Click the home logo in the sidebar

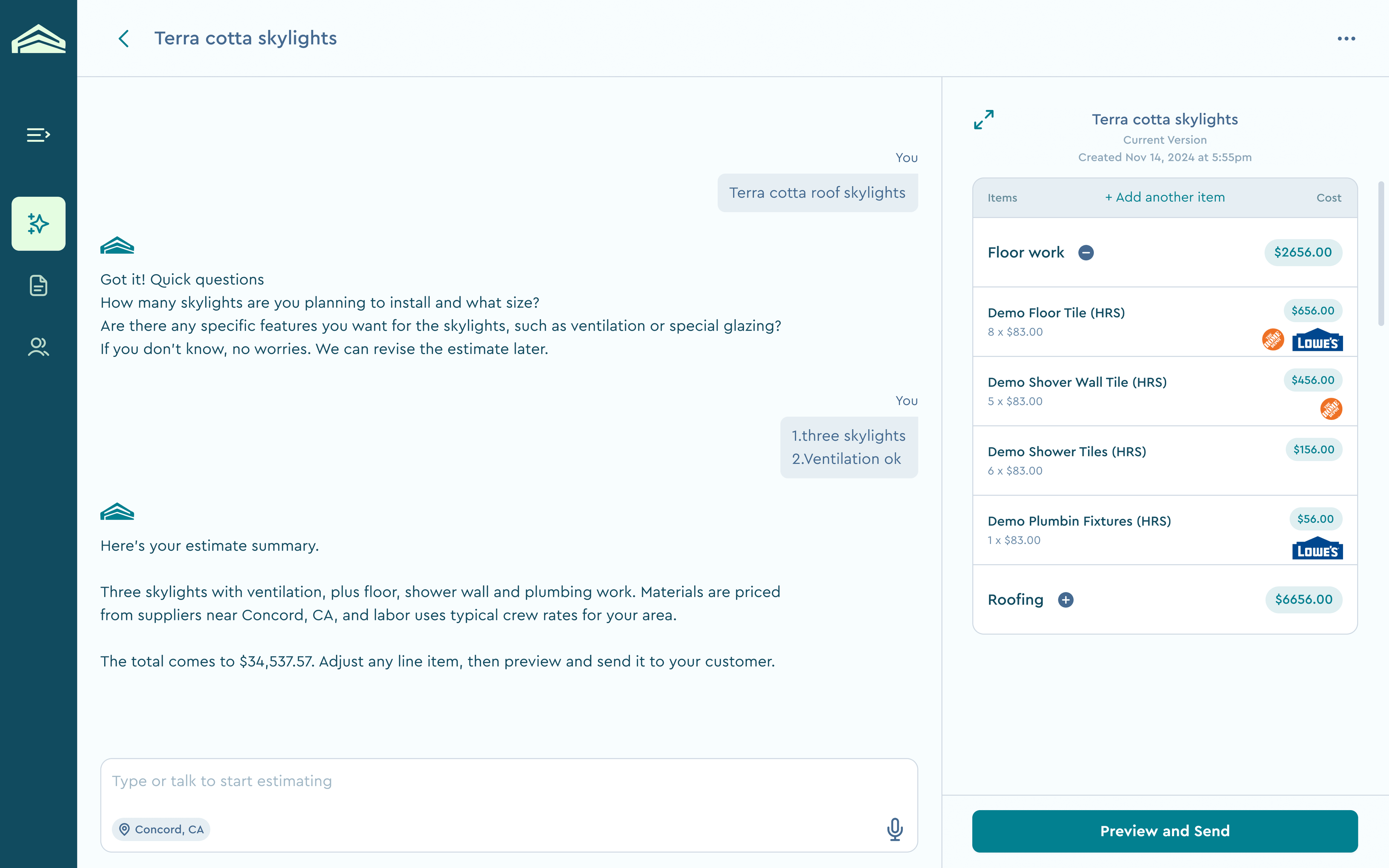(38, 38)
